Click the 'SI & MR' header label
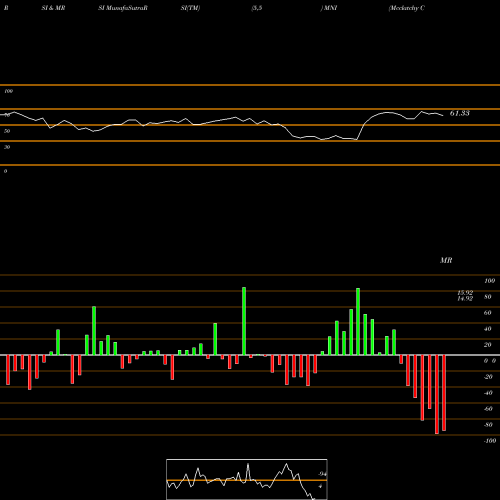The height and width of the screenshot is (500, 500). [53, 8]
